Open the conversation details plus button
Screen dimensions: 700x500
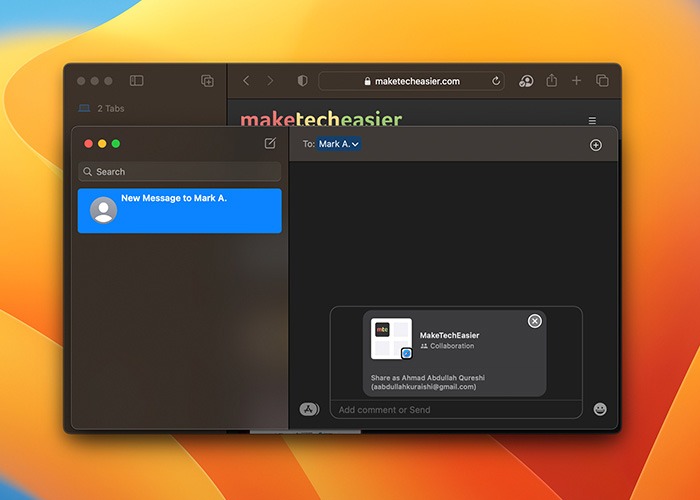pos(596,145)
